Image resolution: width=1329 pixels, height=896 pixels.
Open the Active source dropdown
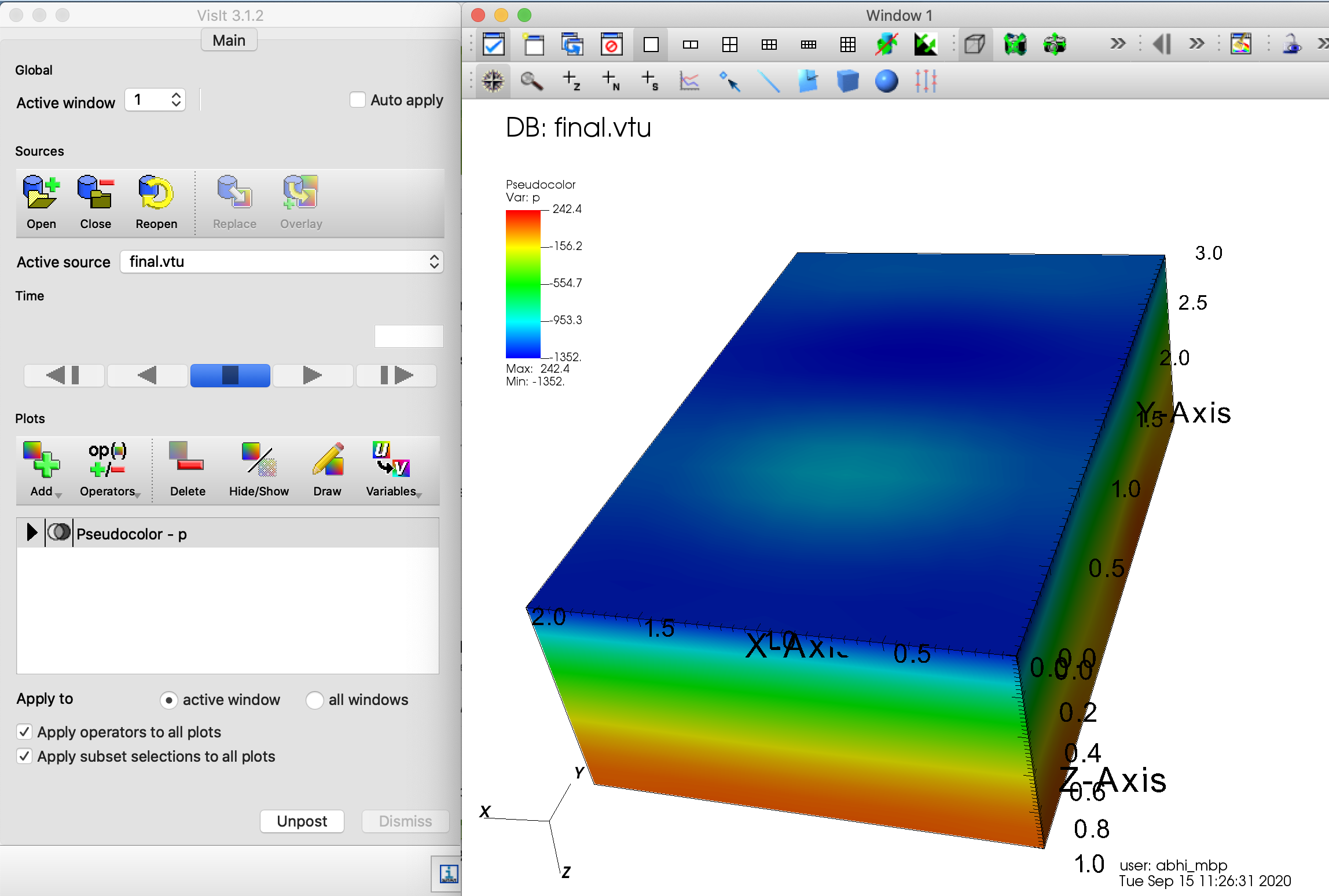pos(282,262)
